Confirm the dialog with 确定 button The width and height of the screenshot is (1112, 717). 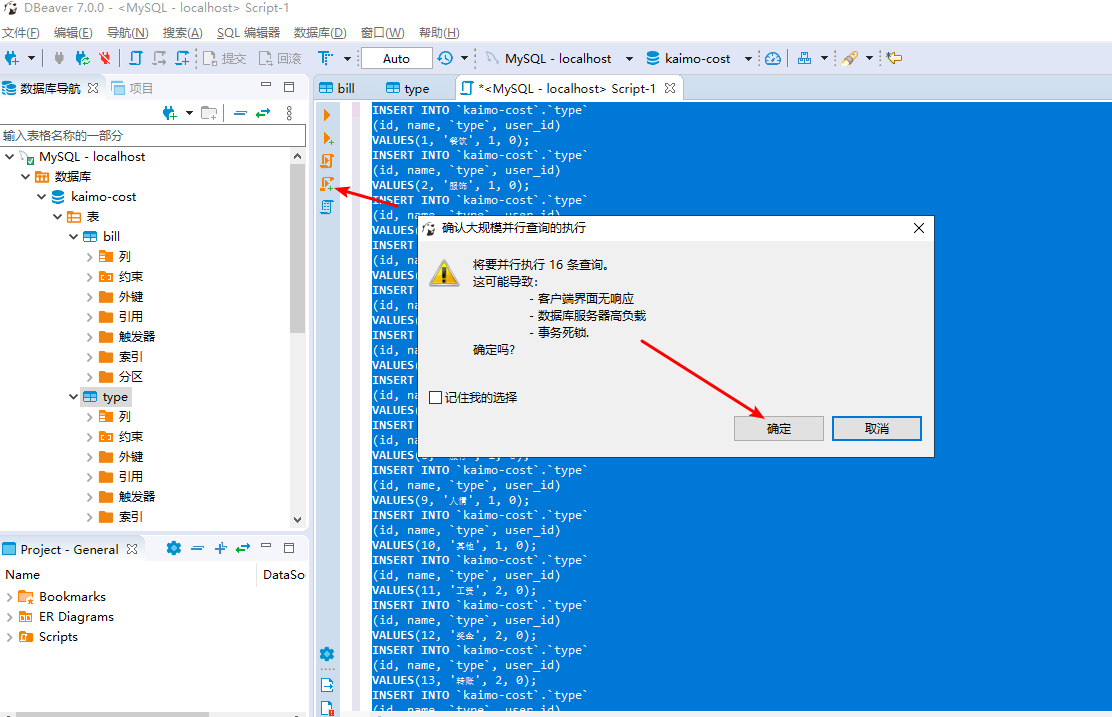tap(779, 428)
